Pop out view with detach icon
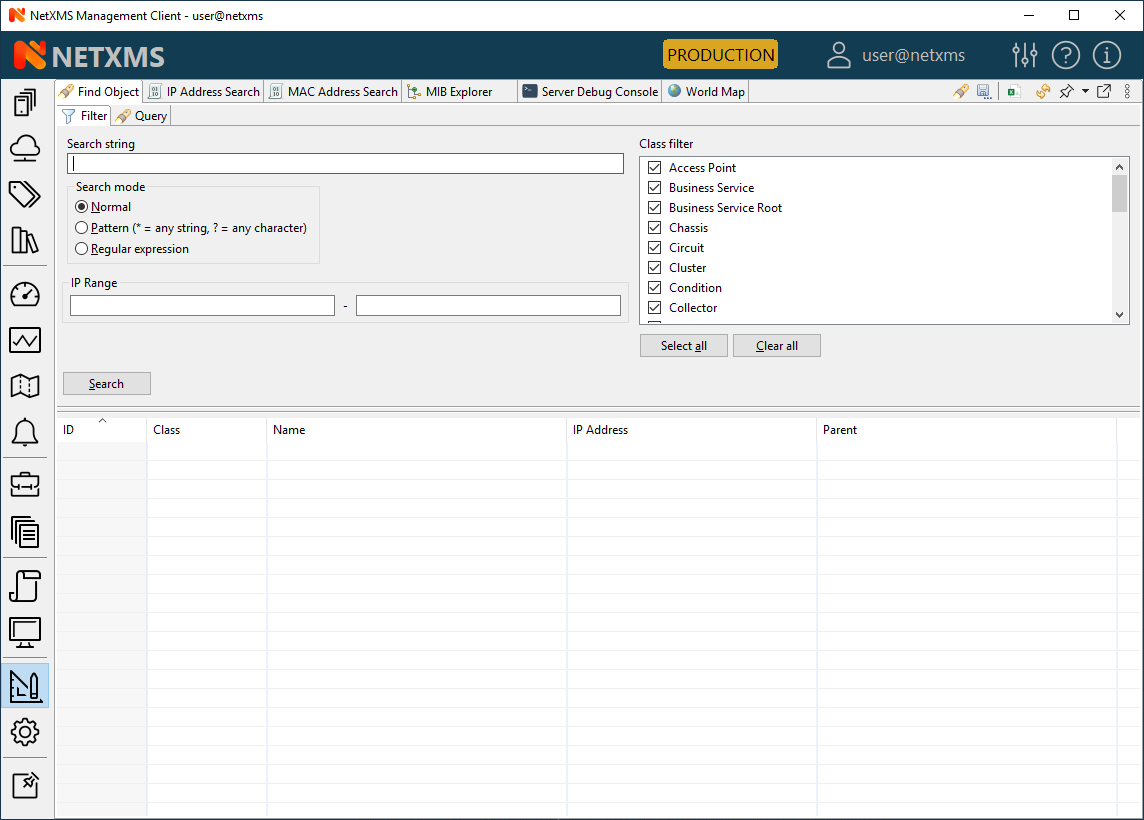 [1104, 92]
